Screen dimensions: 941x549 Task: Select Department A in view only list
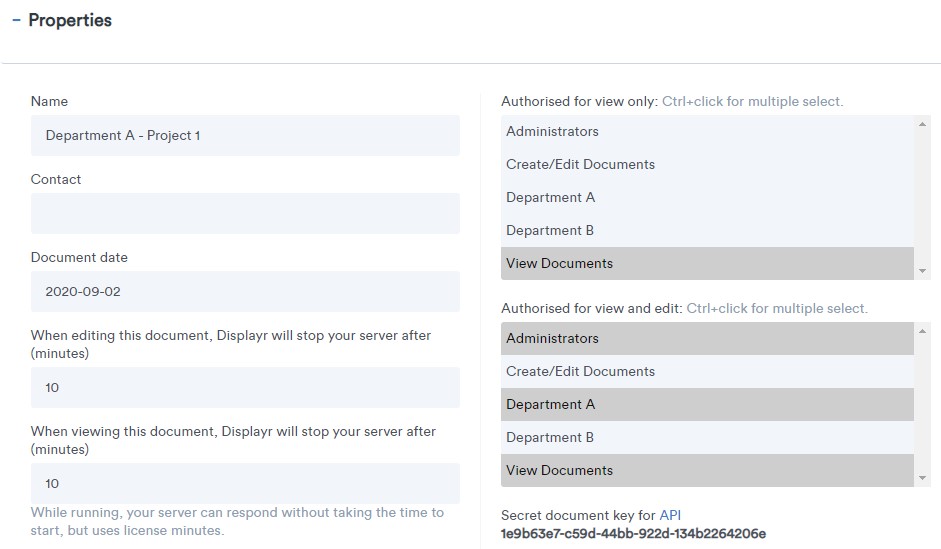(707, 197)
